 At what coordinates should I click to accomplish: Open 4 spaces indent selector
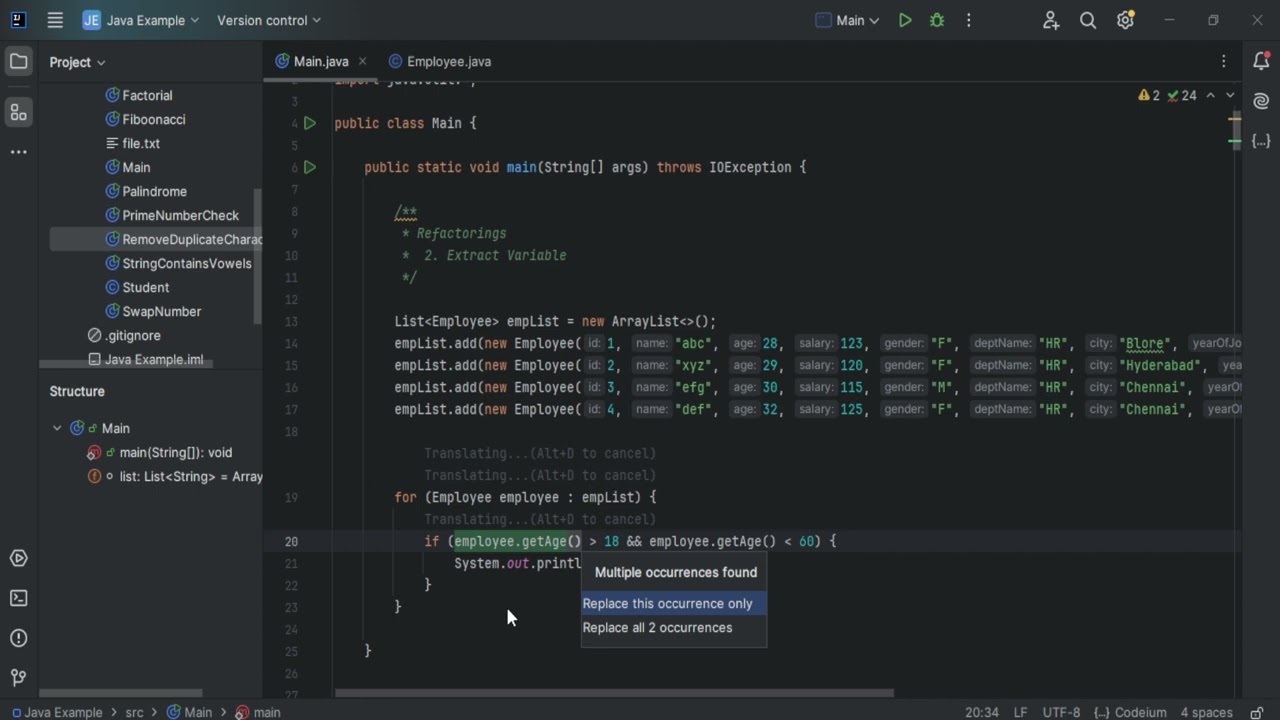[1206, 712]
